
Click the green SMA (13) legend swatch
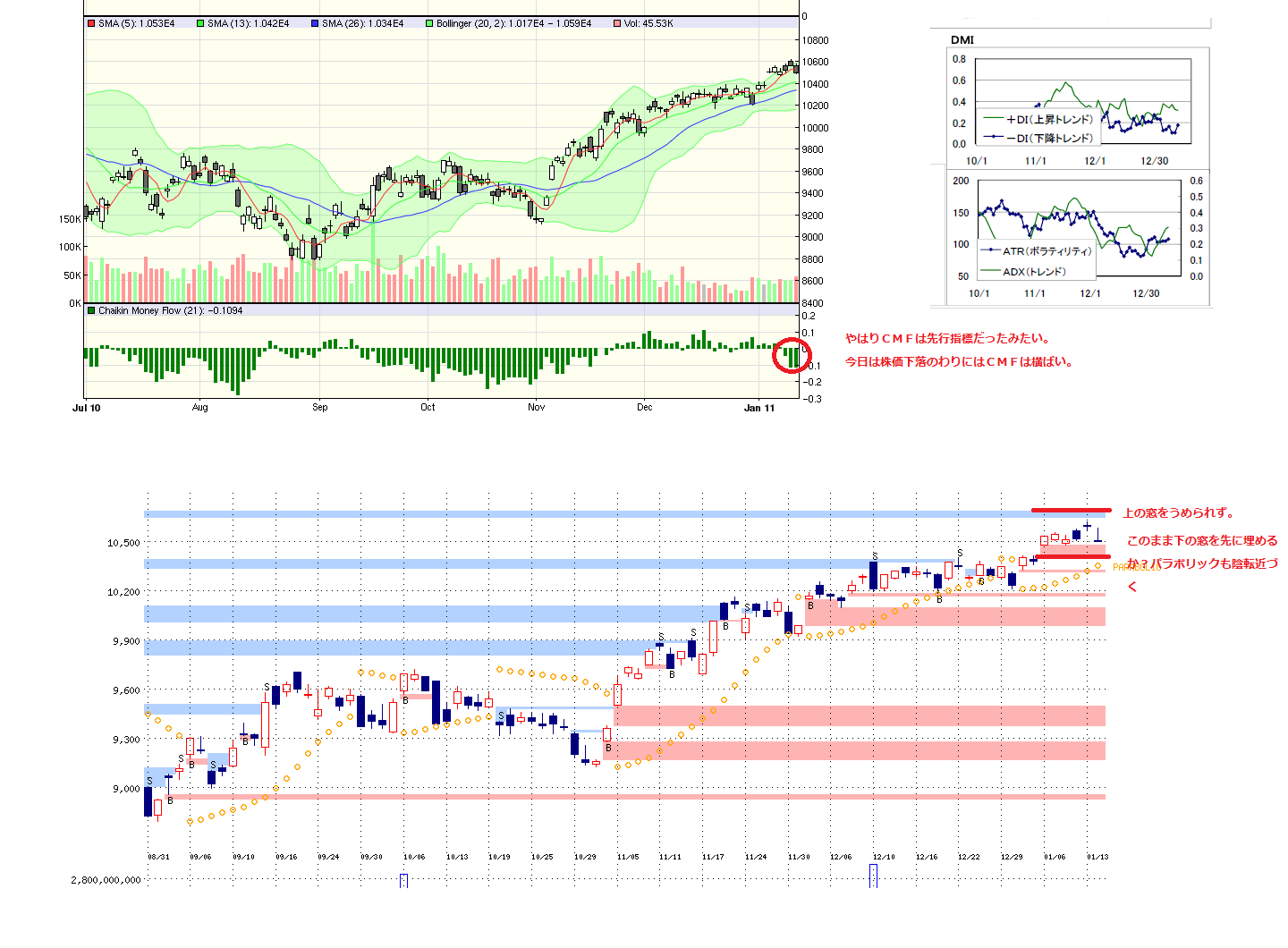pos(200,23)
